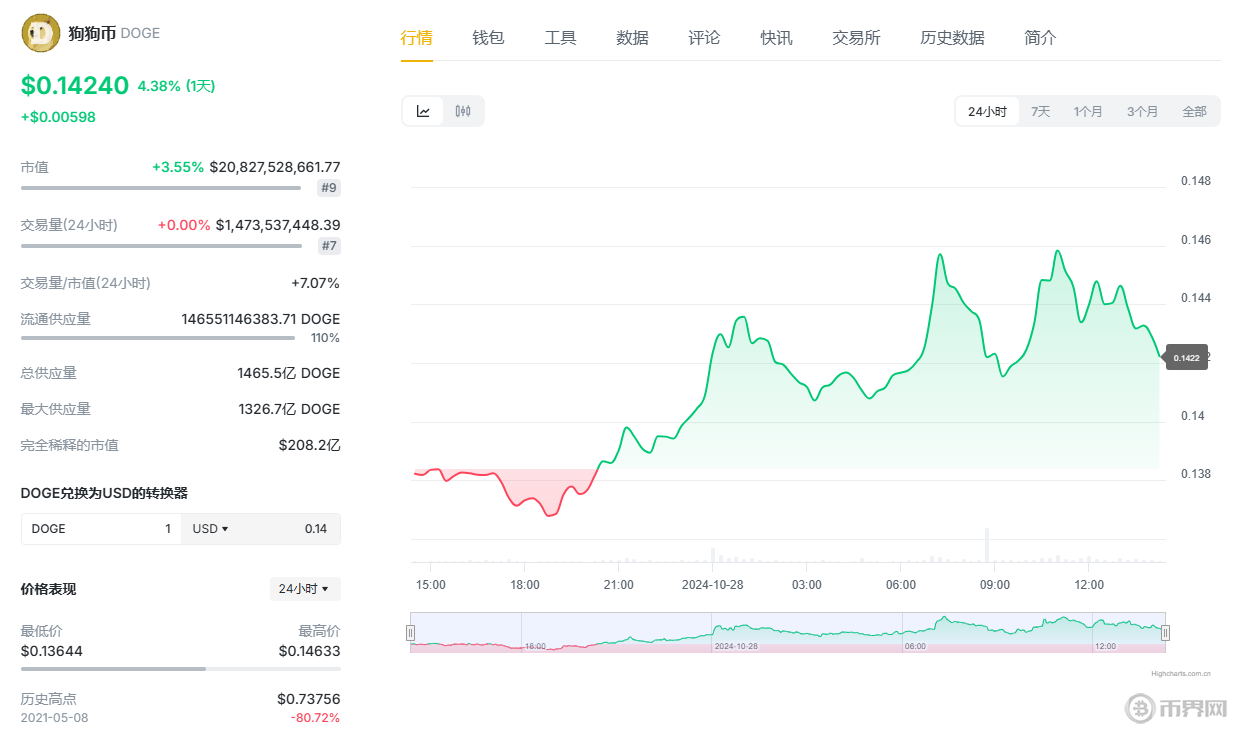The height and width of the screenshot is (736, 1238).
Task: Choose the 1个月 chart range
Action: [x=1088, y=111]
